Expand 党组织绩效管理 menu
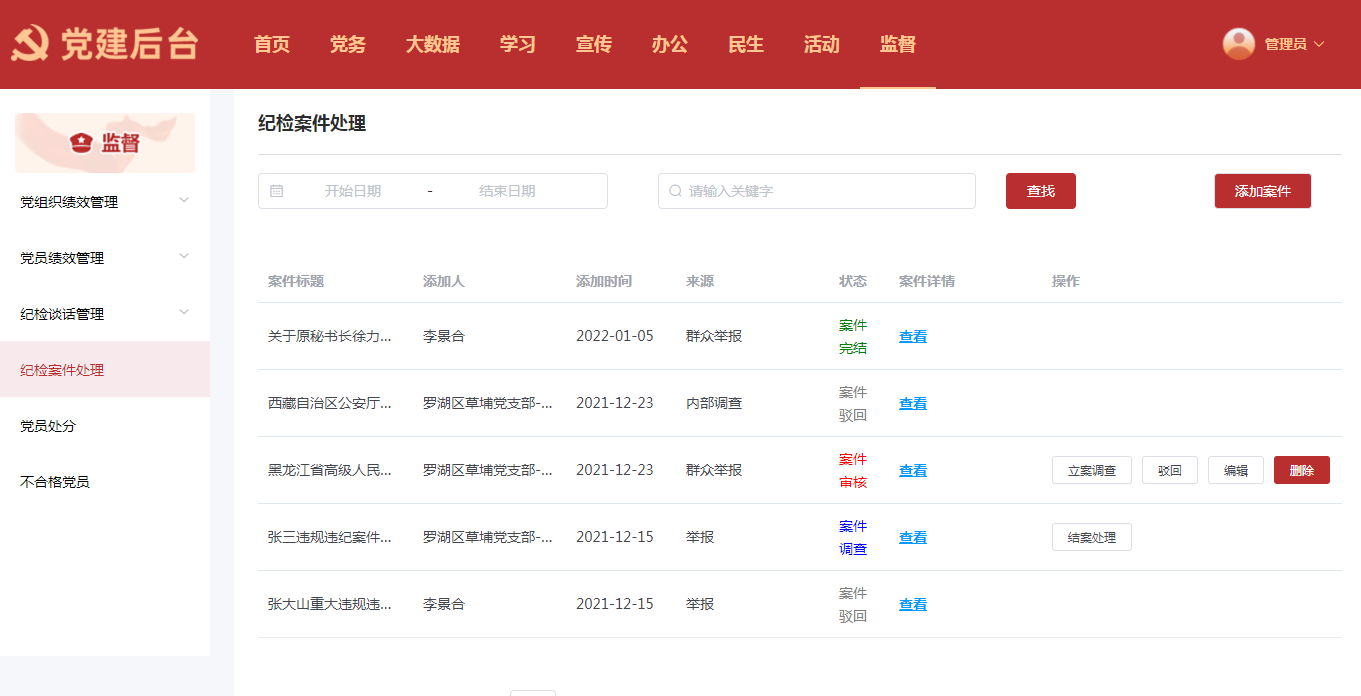 click(184, 200)
